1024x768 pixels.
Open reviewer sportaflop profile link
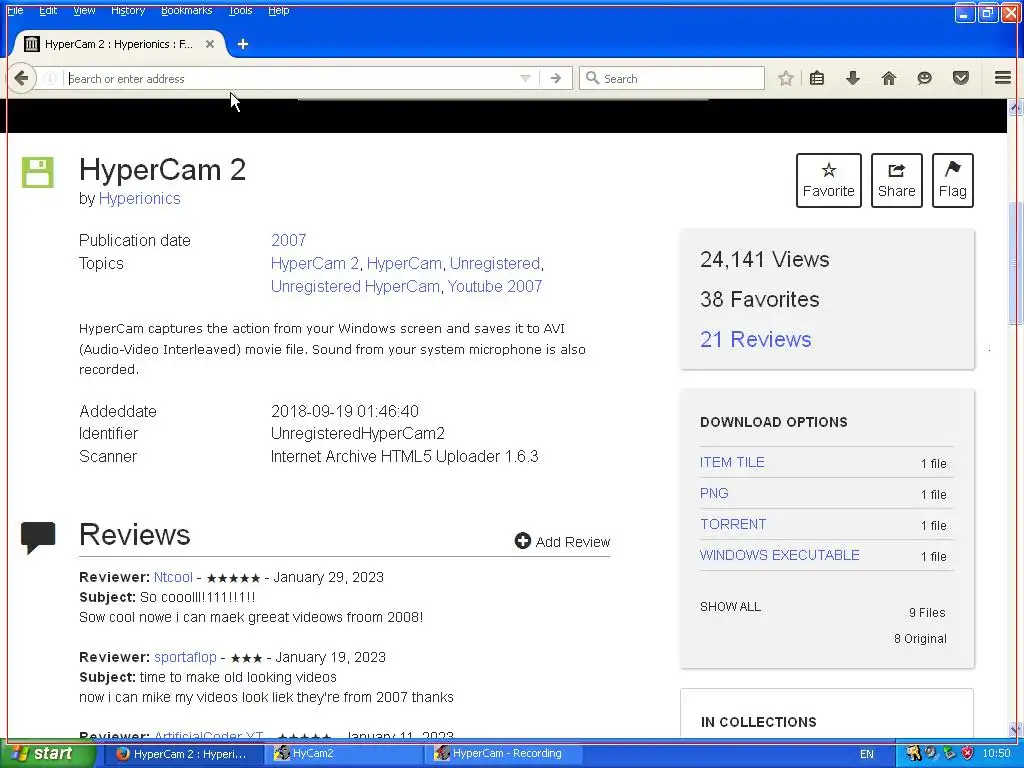[185, 657]
